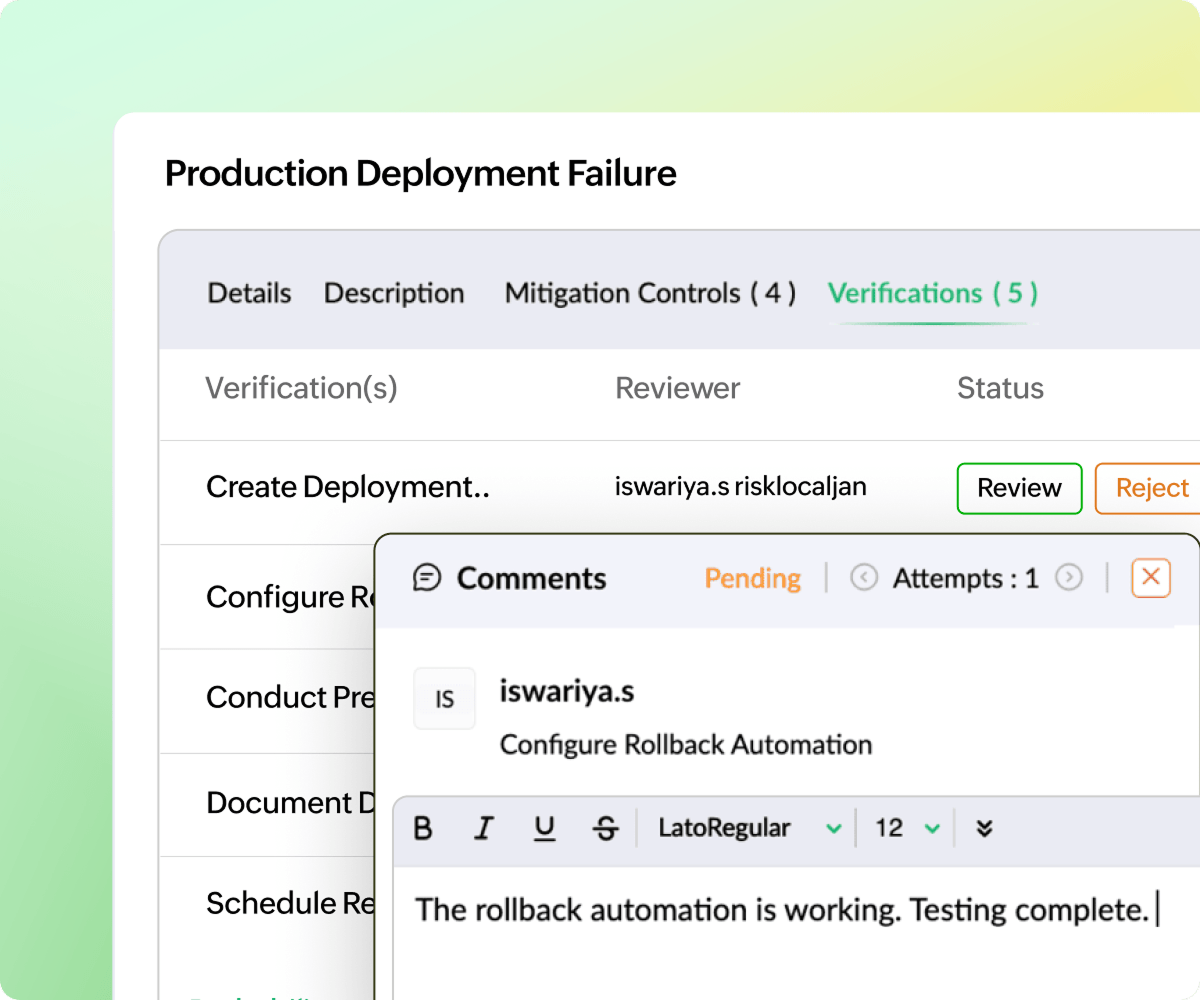Close the Comments popup
Image resolution: width=1200 pixels, height=1000 pixels.
[1151, 578]
